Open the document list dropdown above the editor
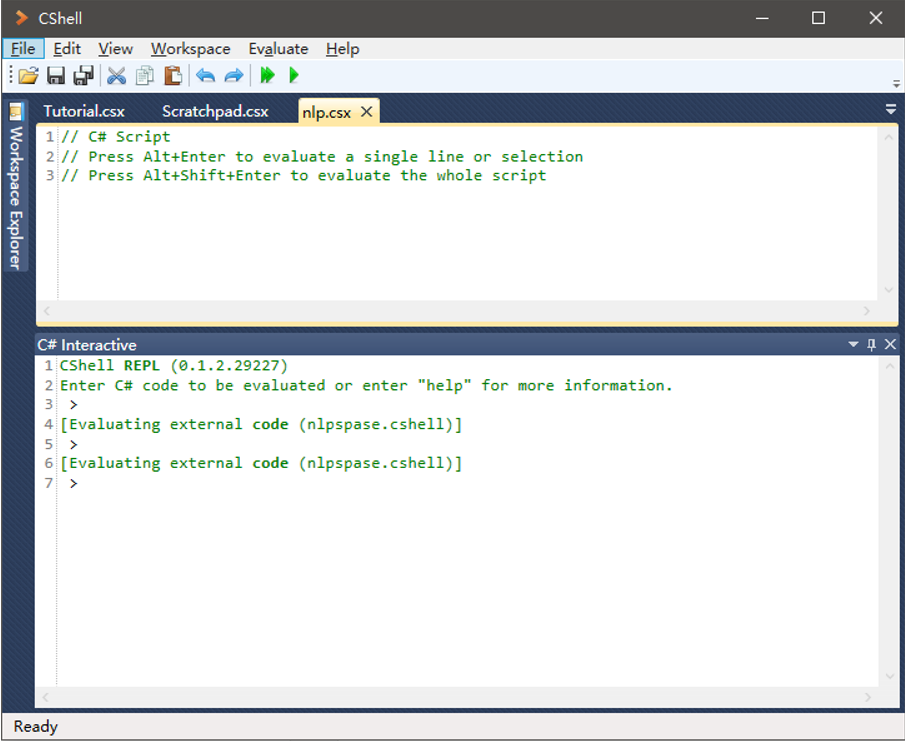Image resolution: width=905 pixels, height=741 pixels. click(x=890, y=111)
